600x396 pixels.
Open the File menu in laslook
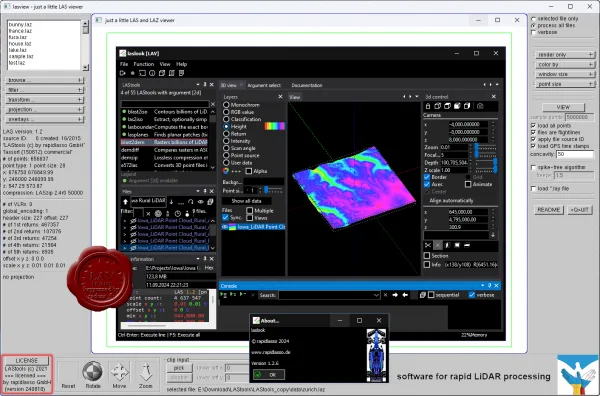[124, 64]
